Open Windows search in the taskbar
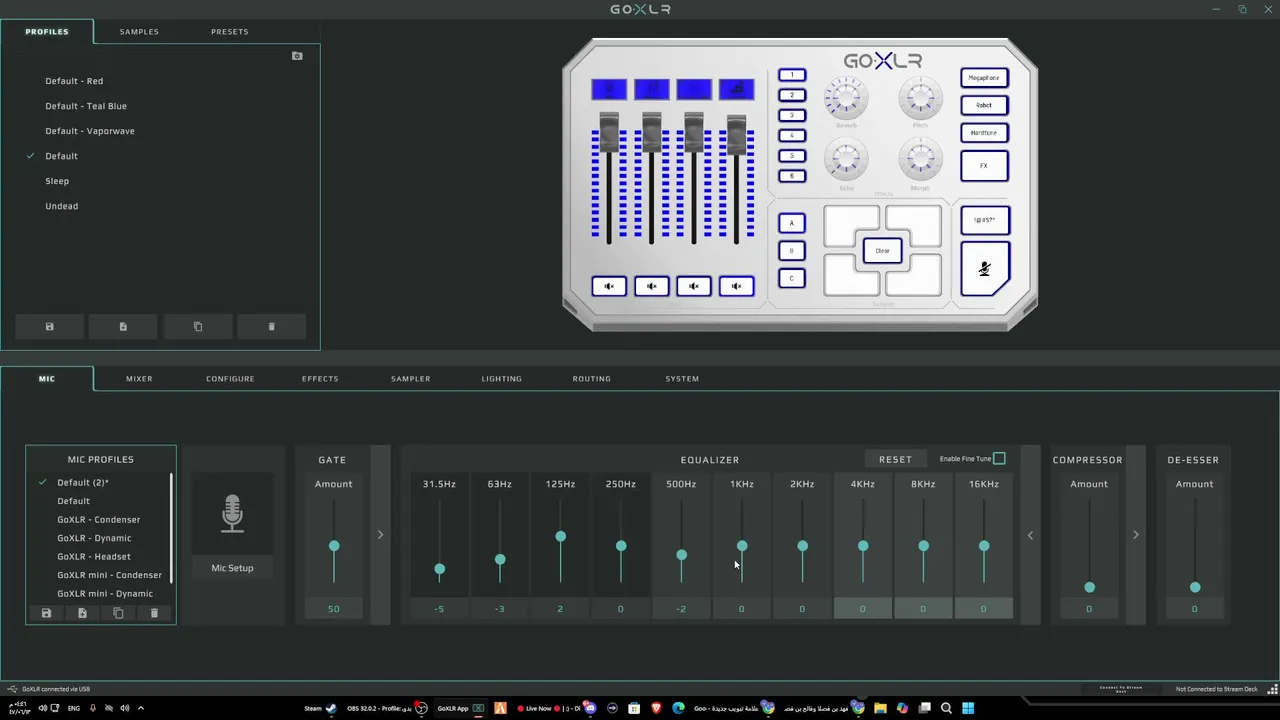The height and width of the screenshot is (720, 1280). (x=946, y=708)
